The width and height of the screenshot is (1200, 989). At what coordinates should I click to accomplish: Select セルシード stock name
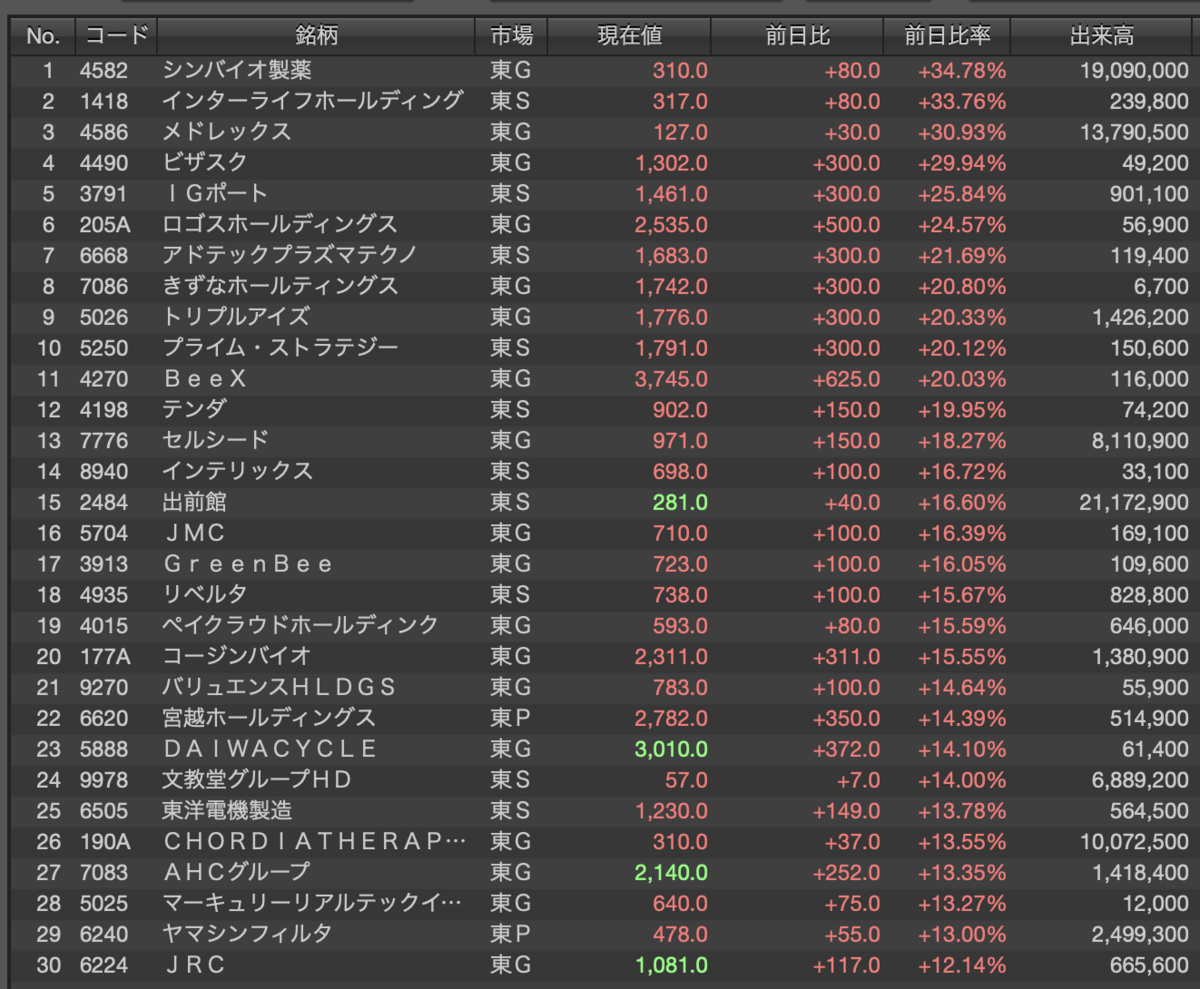point(215,440)
